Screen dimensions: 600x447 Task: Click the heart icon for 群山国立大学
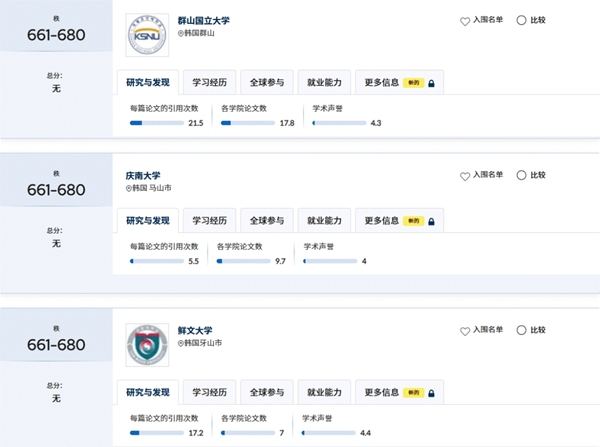click(x=465, y=21)
